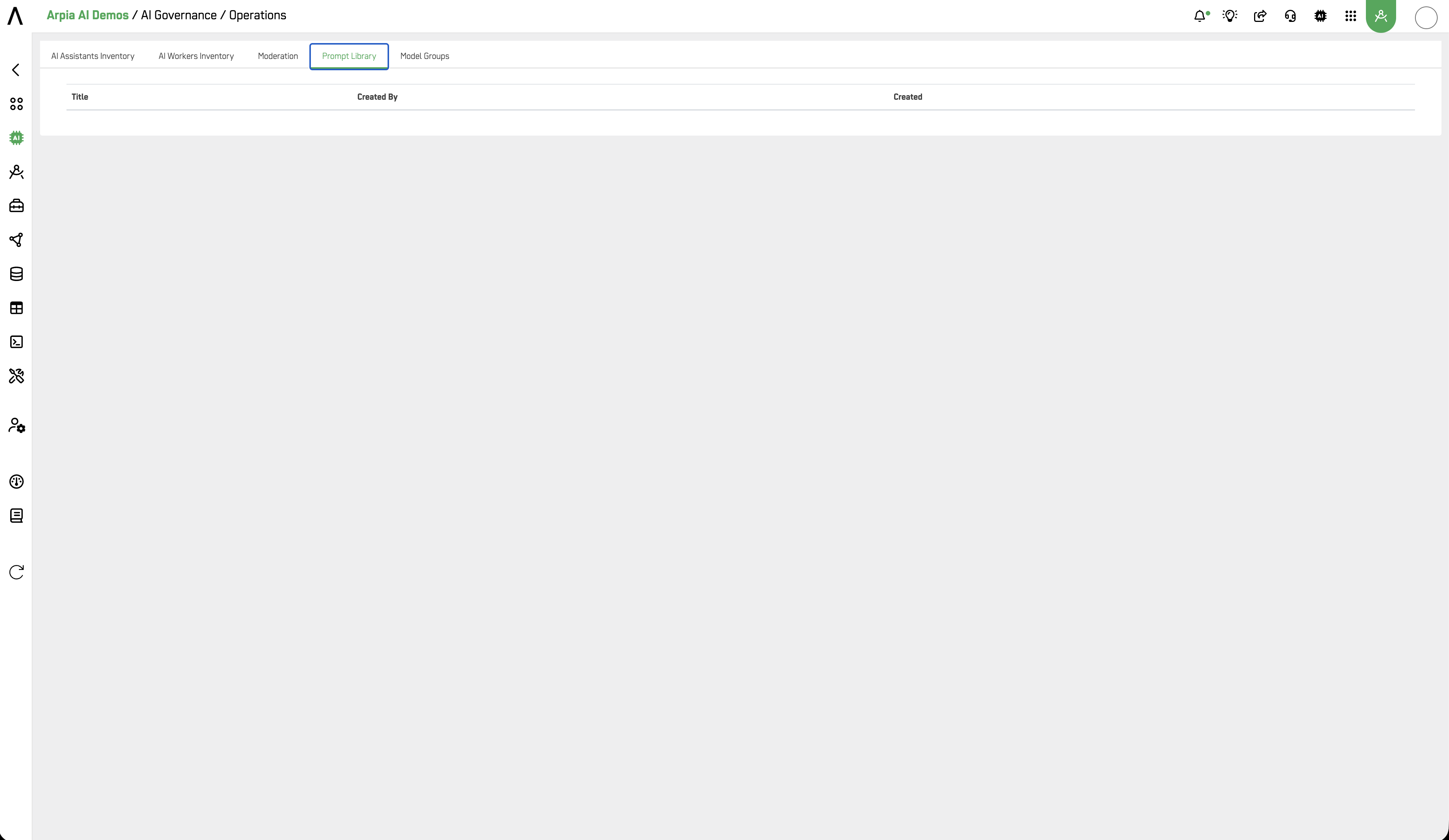Click AI Governance in the breadcrumb
Viewport: 1449px width, 840px height.
click(x=179, y=15)
